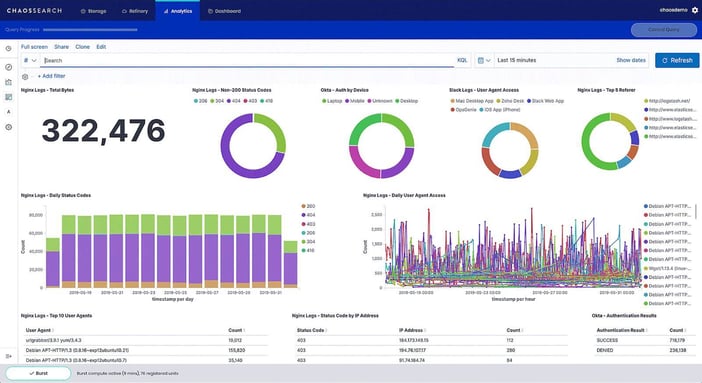The height and width of the screenshot is (383, 702).
Task: Switch to the Storage tab
Action: coord(93,11)
